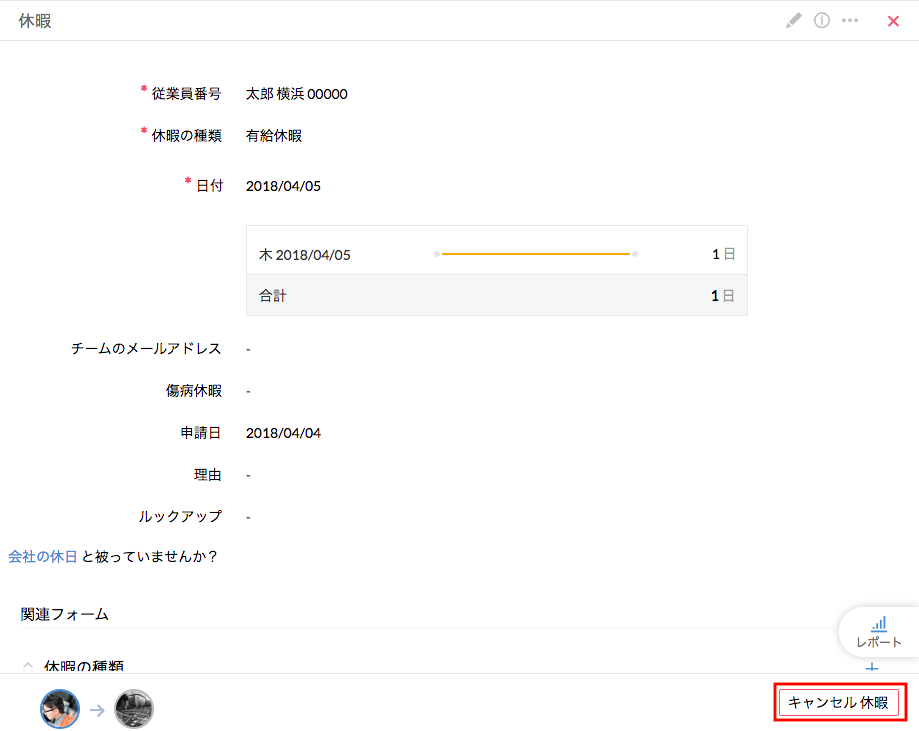Select the 有給休暇 leave type value

tap(274, 135)
